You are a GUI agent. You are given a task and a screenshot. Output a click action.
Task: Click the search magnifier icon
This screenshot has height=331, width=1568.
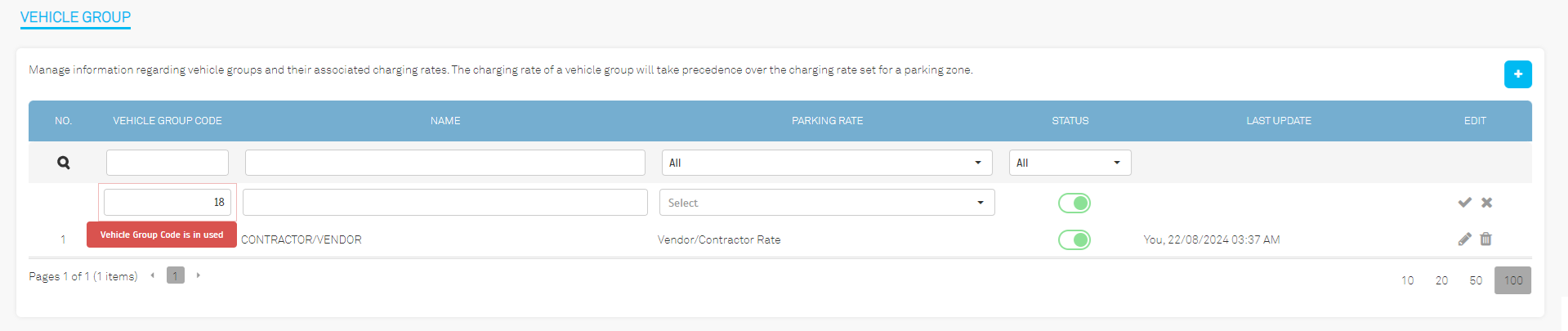tap(63, 163)
